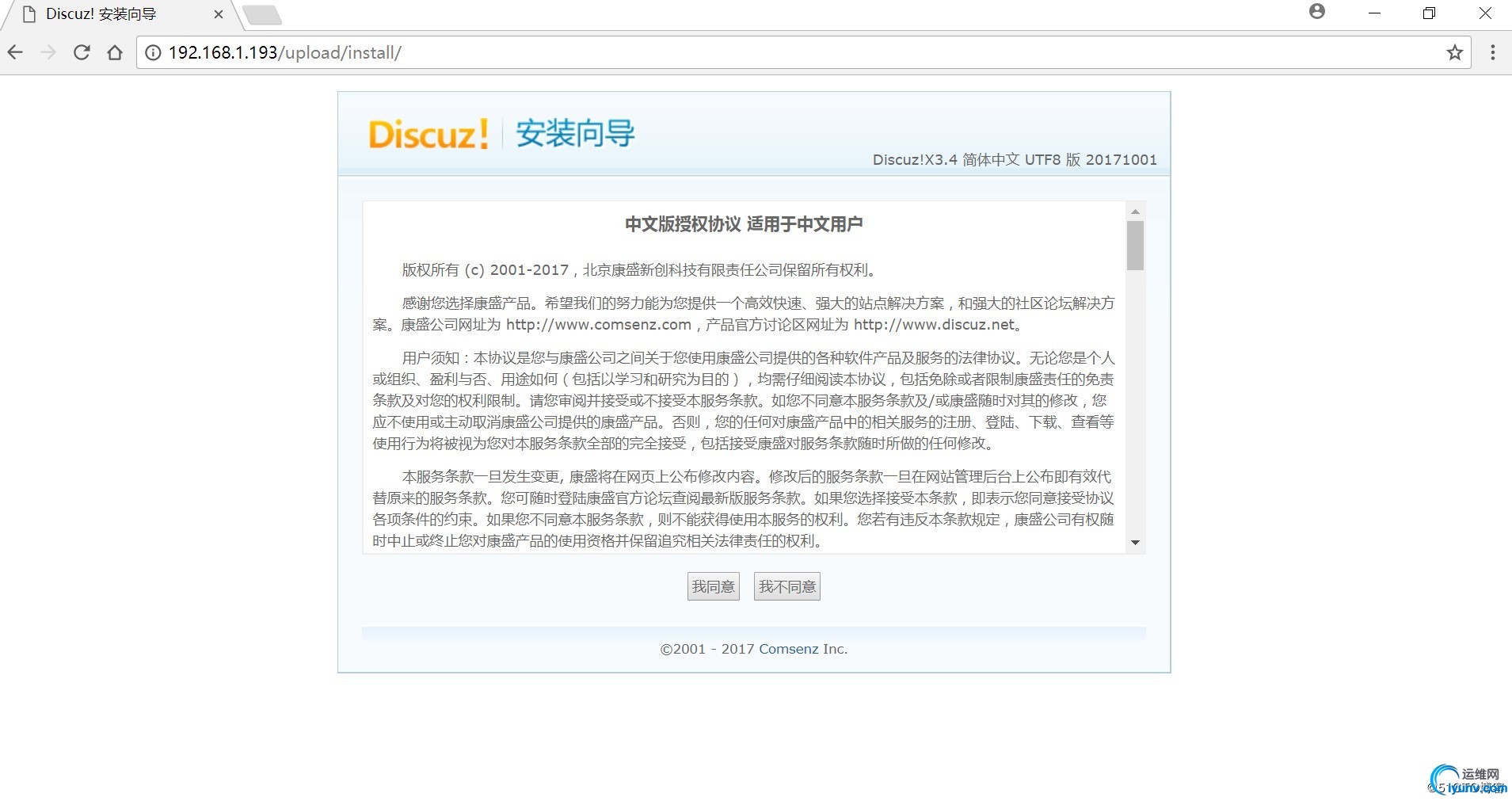Open the browser home page

pyautogui.click(x=115, y=52)
